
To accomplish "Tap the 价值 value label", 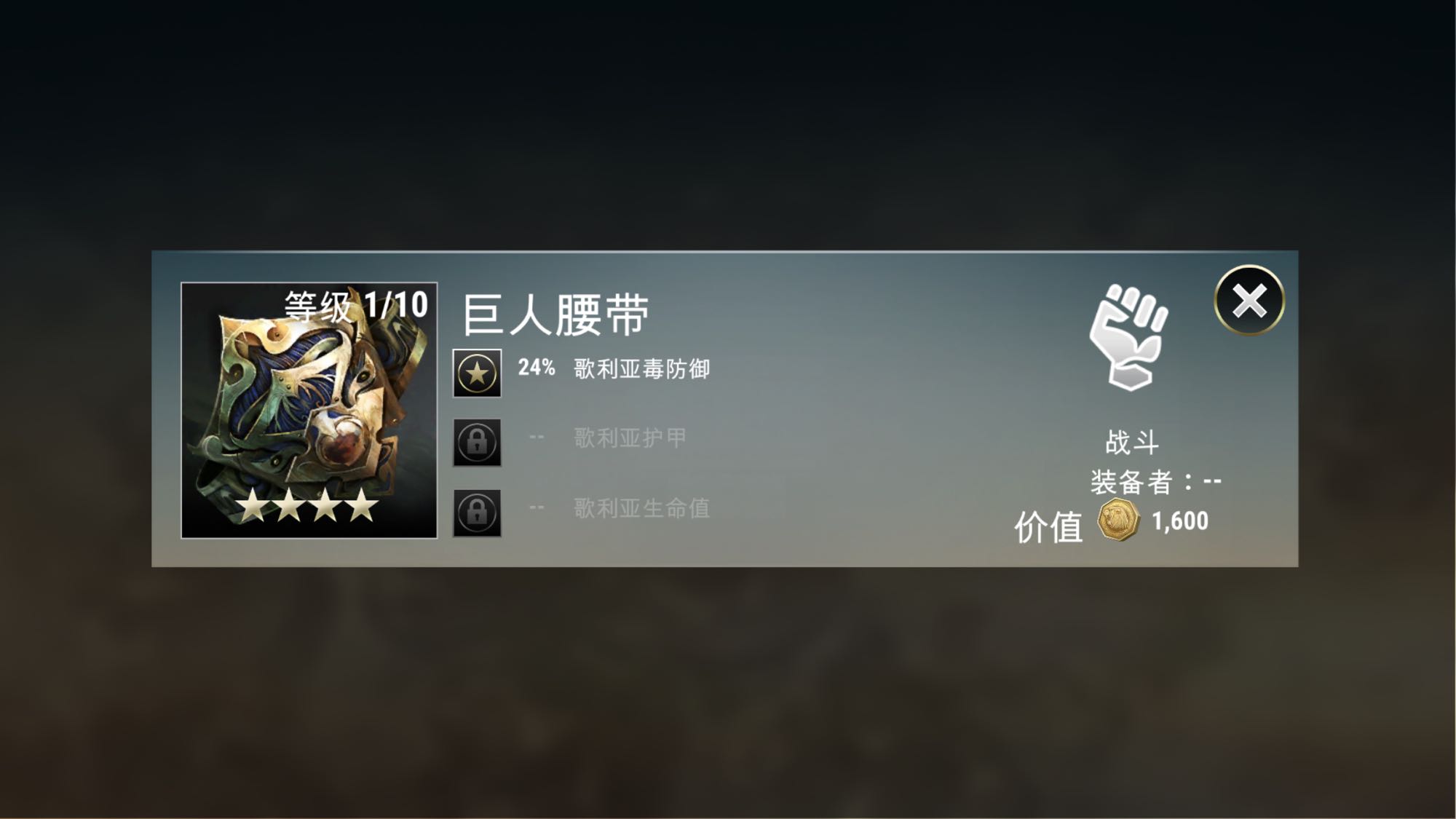I will coord(1048,526).
